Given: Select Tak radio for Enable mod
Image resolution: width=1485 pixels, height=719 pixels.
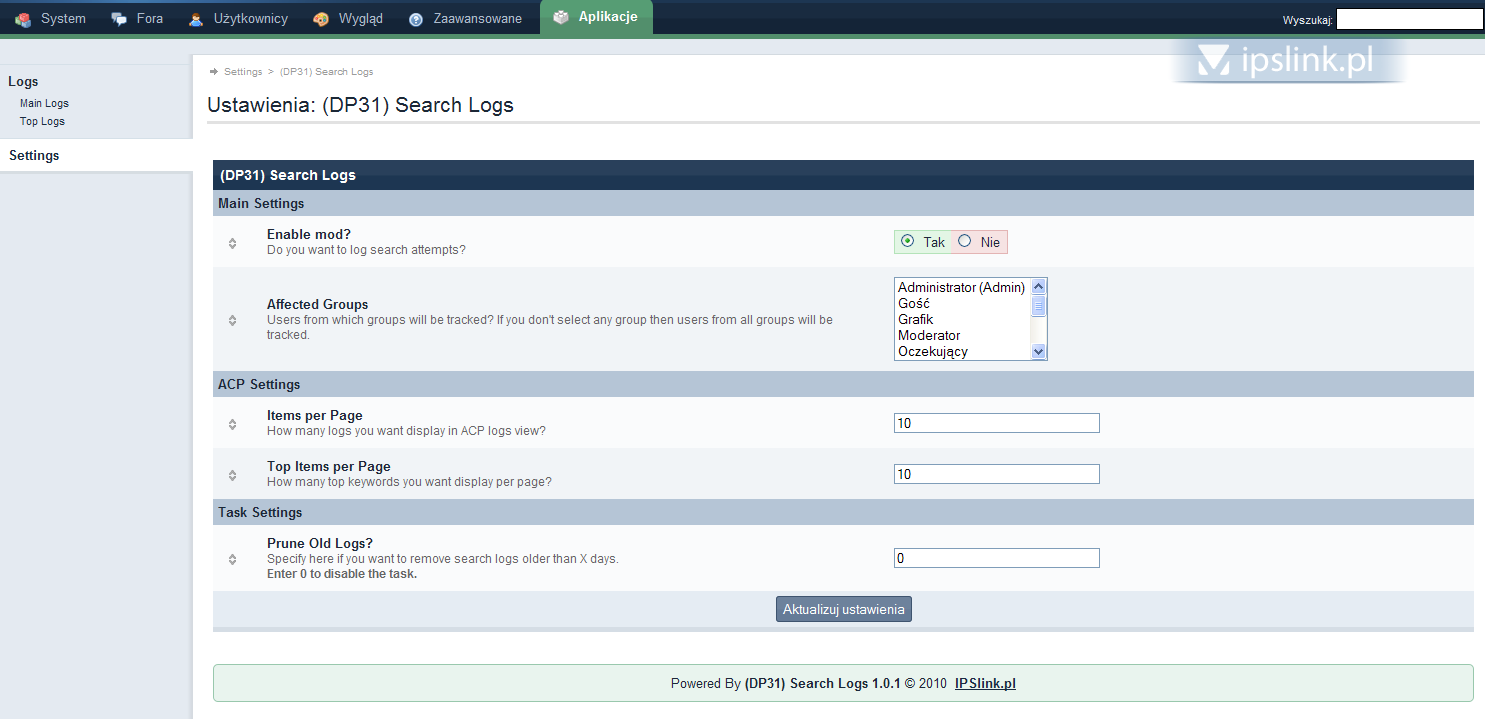Looking at the screenshot, I should (907, 241).
